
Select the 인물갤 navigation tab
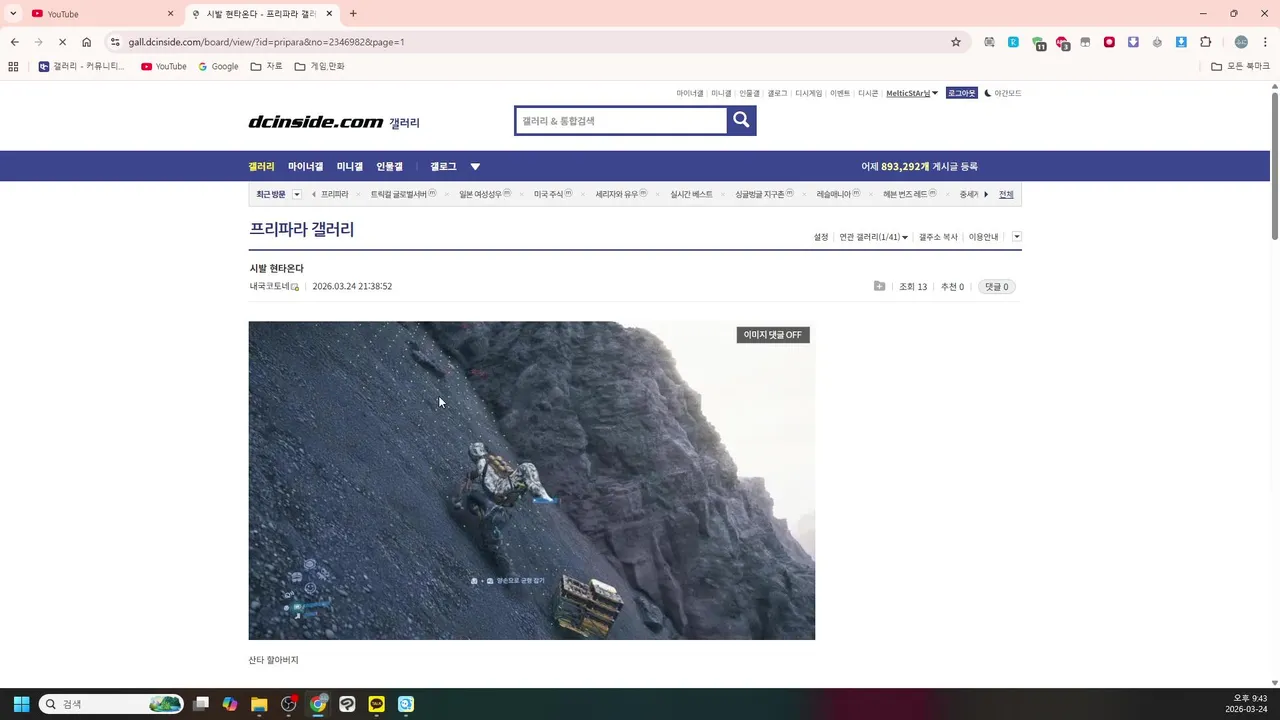pyautogui.click(x=389, y=167)
